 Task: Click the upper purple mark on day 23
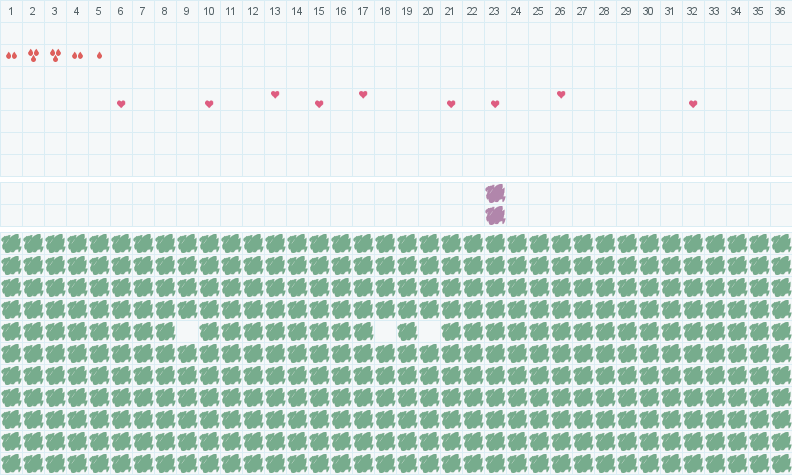pyautogui.click(x=495, y=193)
